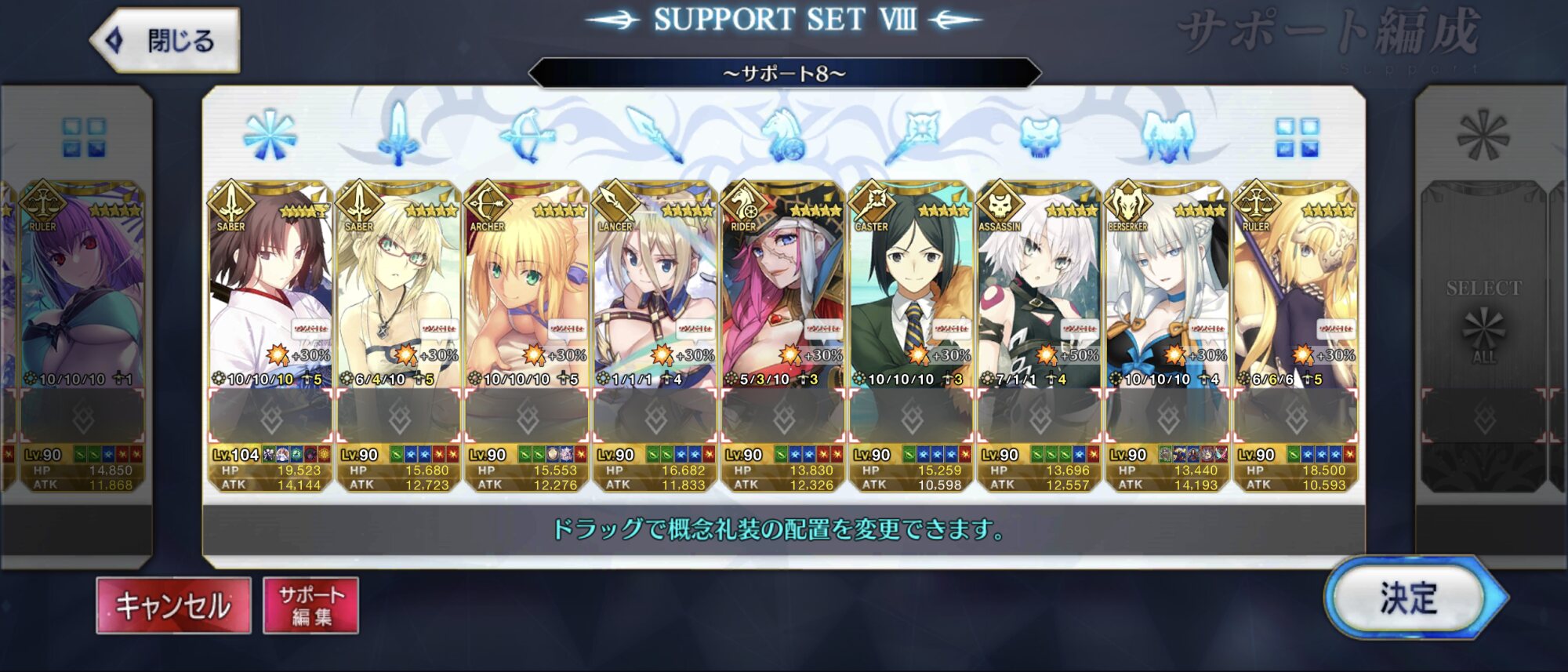Select the Assassin class skull icon
This screenshot has height=672, width=1568.
click(x=1040, y=137)
